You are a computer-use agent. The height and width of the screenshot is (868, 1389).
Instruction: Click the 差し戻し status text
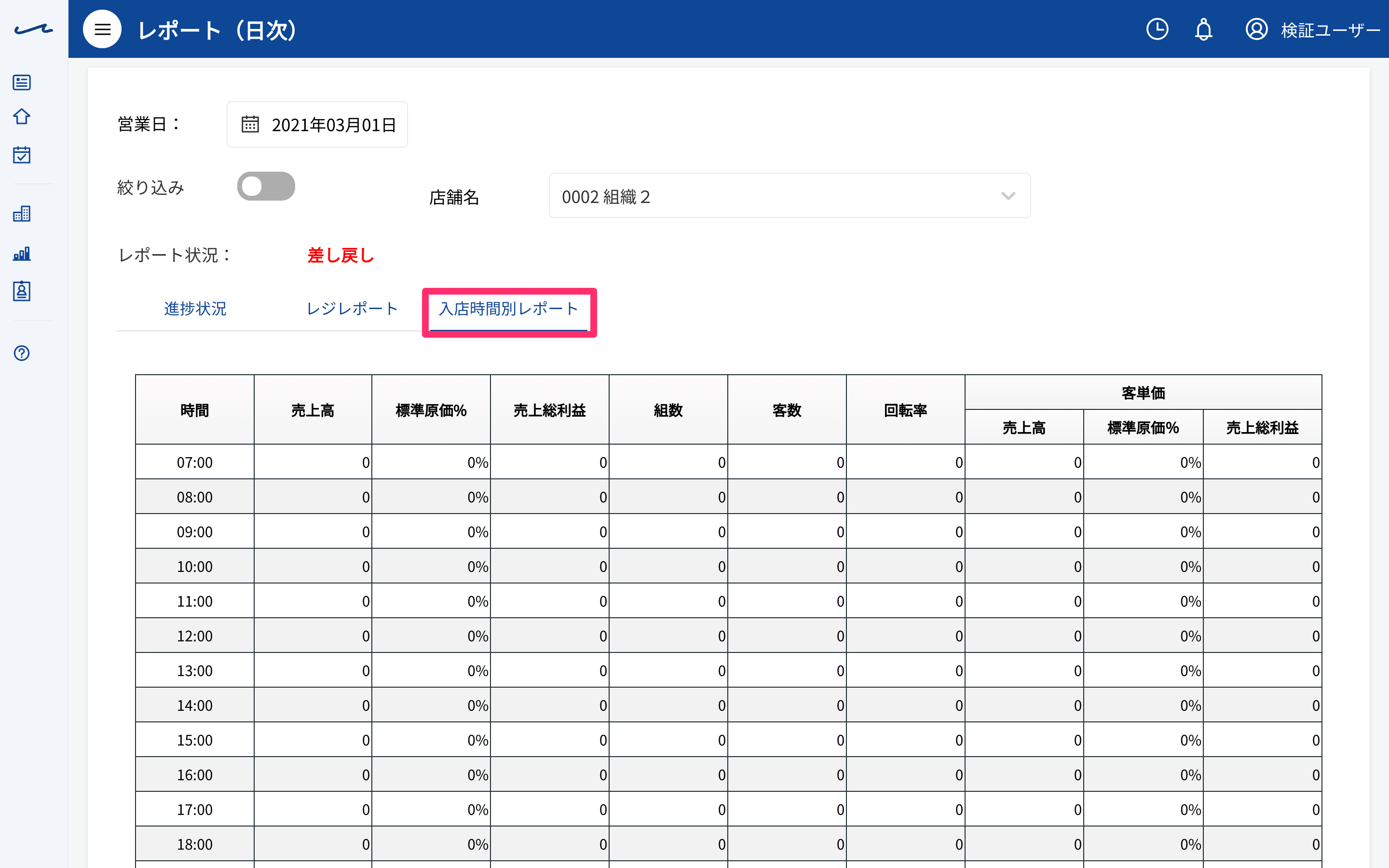pyautogui.click(x=340, y=255)
